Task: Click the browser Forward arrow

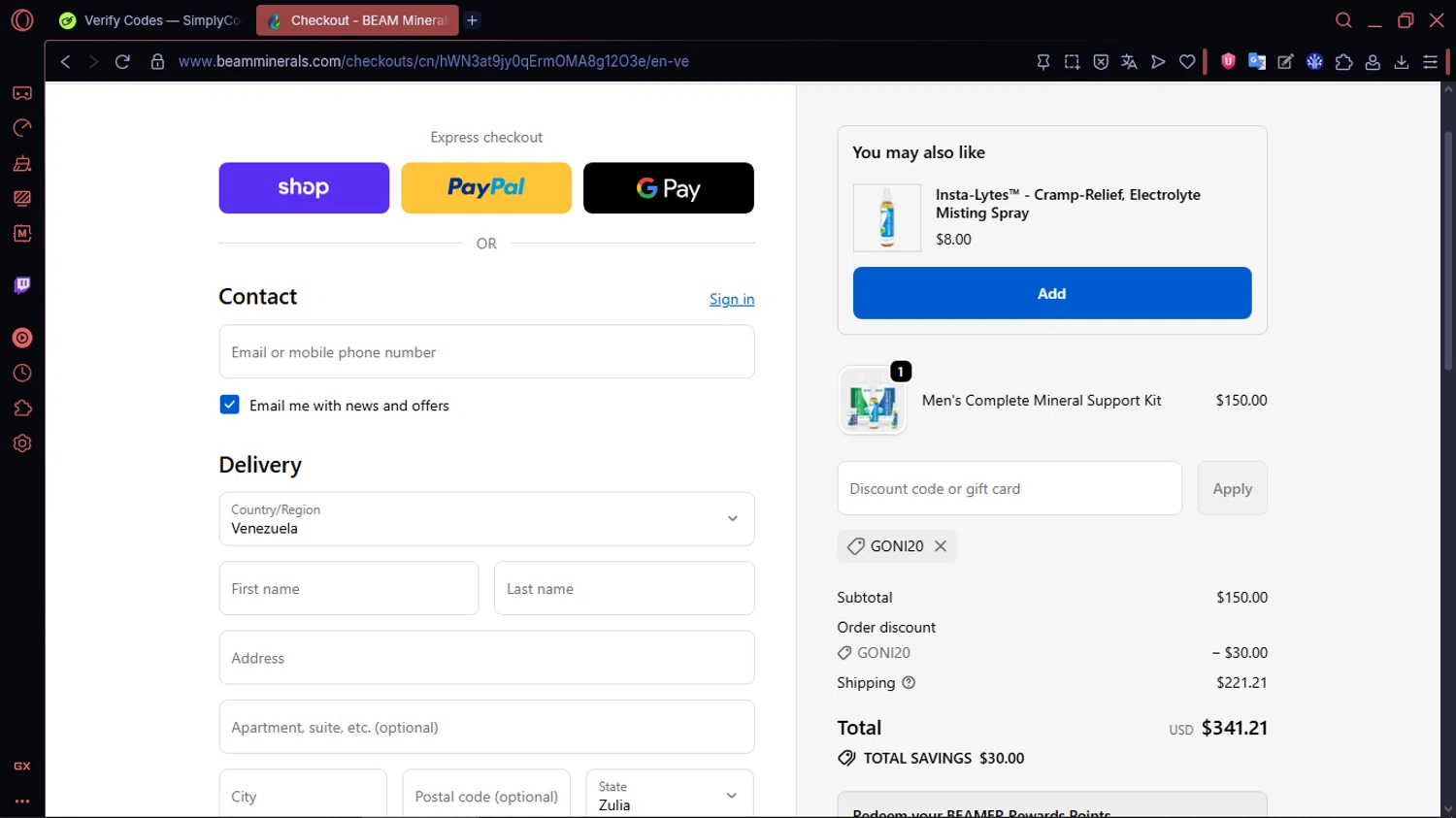Action: tap(93, 61)
